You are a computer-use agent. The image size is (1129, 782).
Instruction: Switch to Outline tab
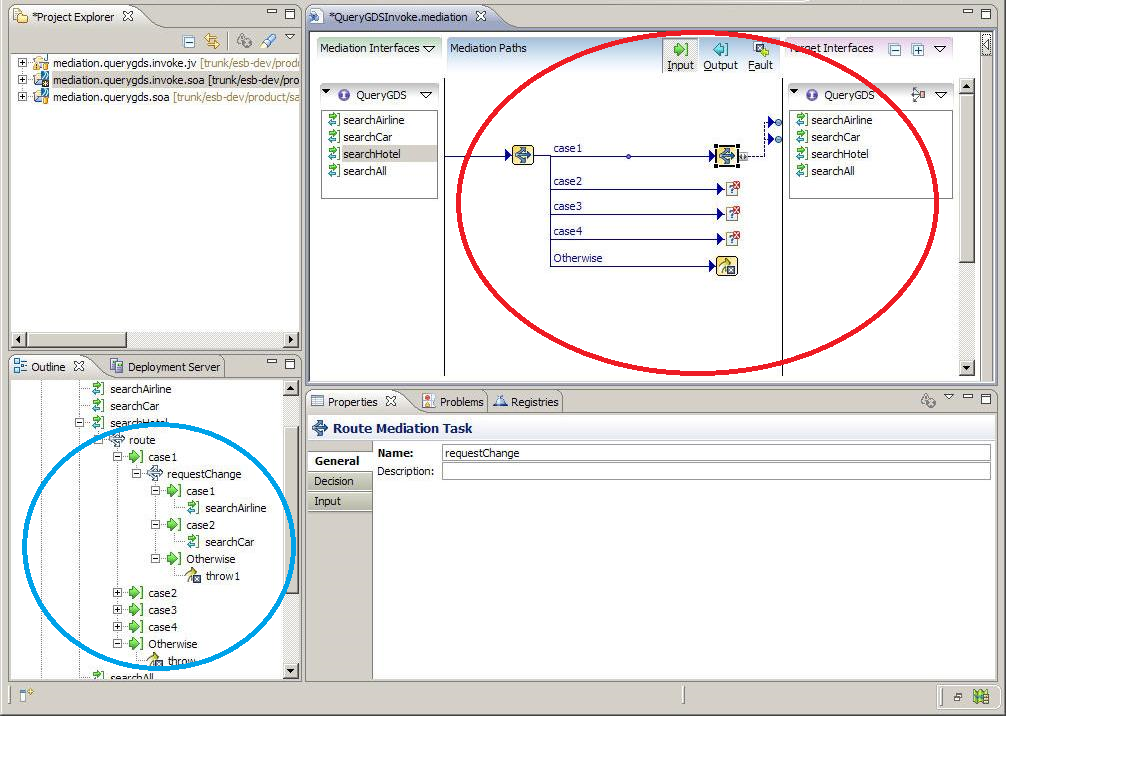48,367
